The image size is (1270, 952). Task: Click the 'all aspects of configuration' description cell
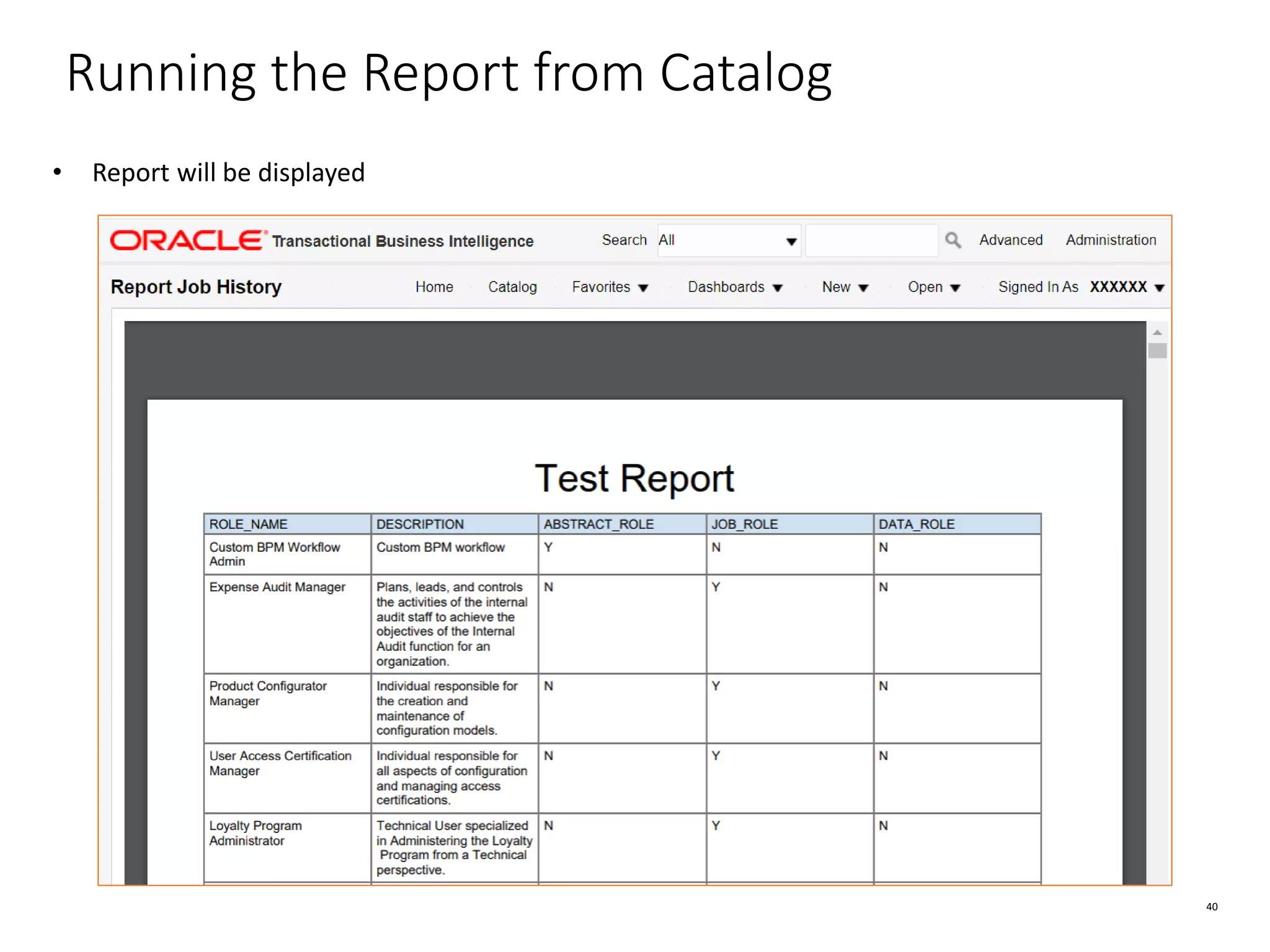tap(455, 778)
